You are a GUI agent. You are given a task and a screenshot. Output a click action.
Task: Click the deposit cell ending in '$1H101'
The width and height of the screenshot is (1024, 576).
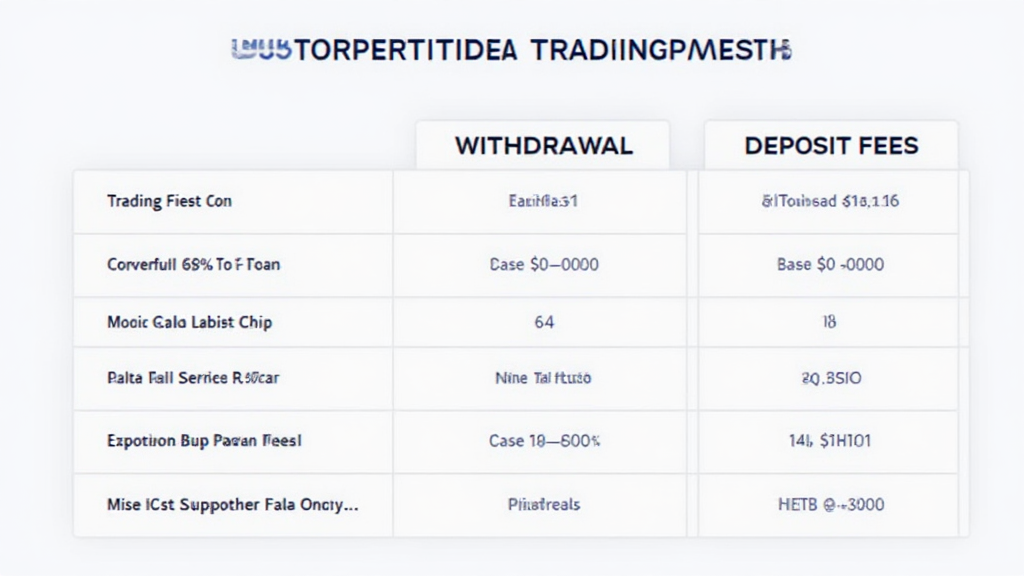(830, 439)
